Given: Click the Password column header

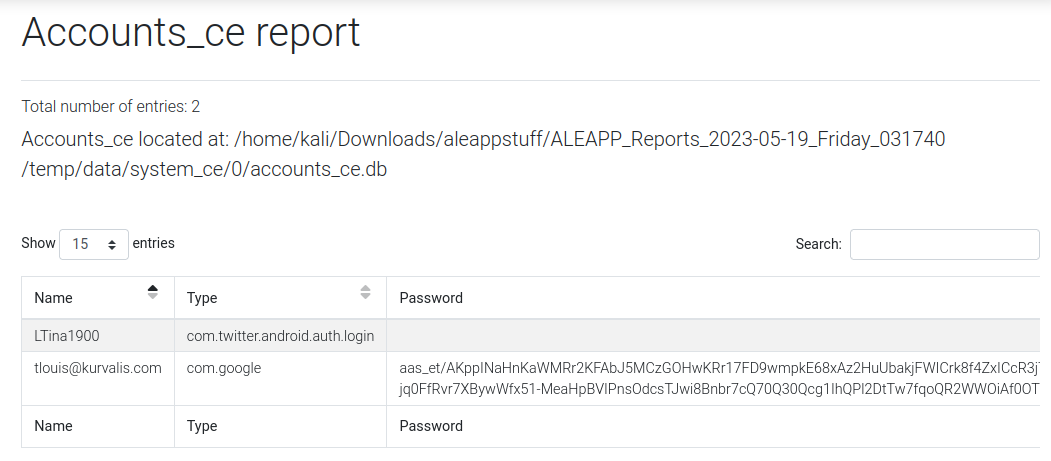Looking at the screenshot, I should coord(431,298).
